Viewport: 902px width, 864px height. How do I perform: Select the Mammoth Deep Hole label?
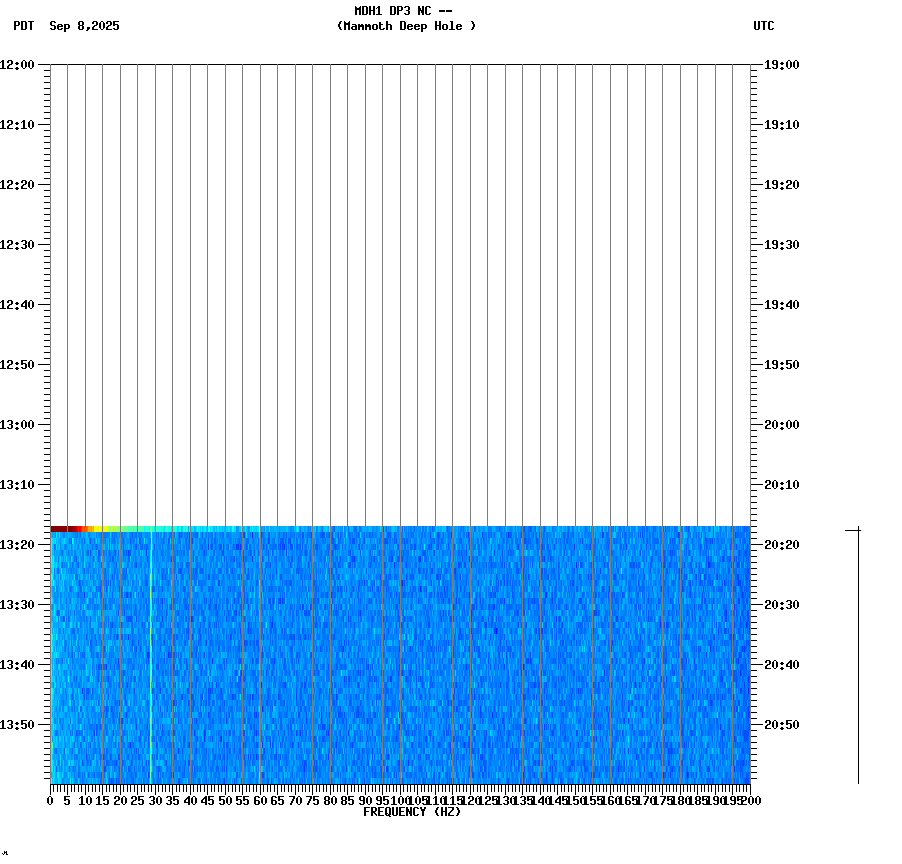click(406, 27)
